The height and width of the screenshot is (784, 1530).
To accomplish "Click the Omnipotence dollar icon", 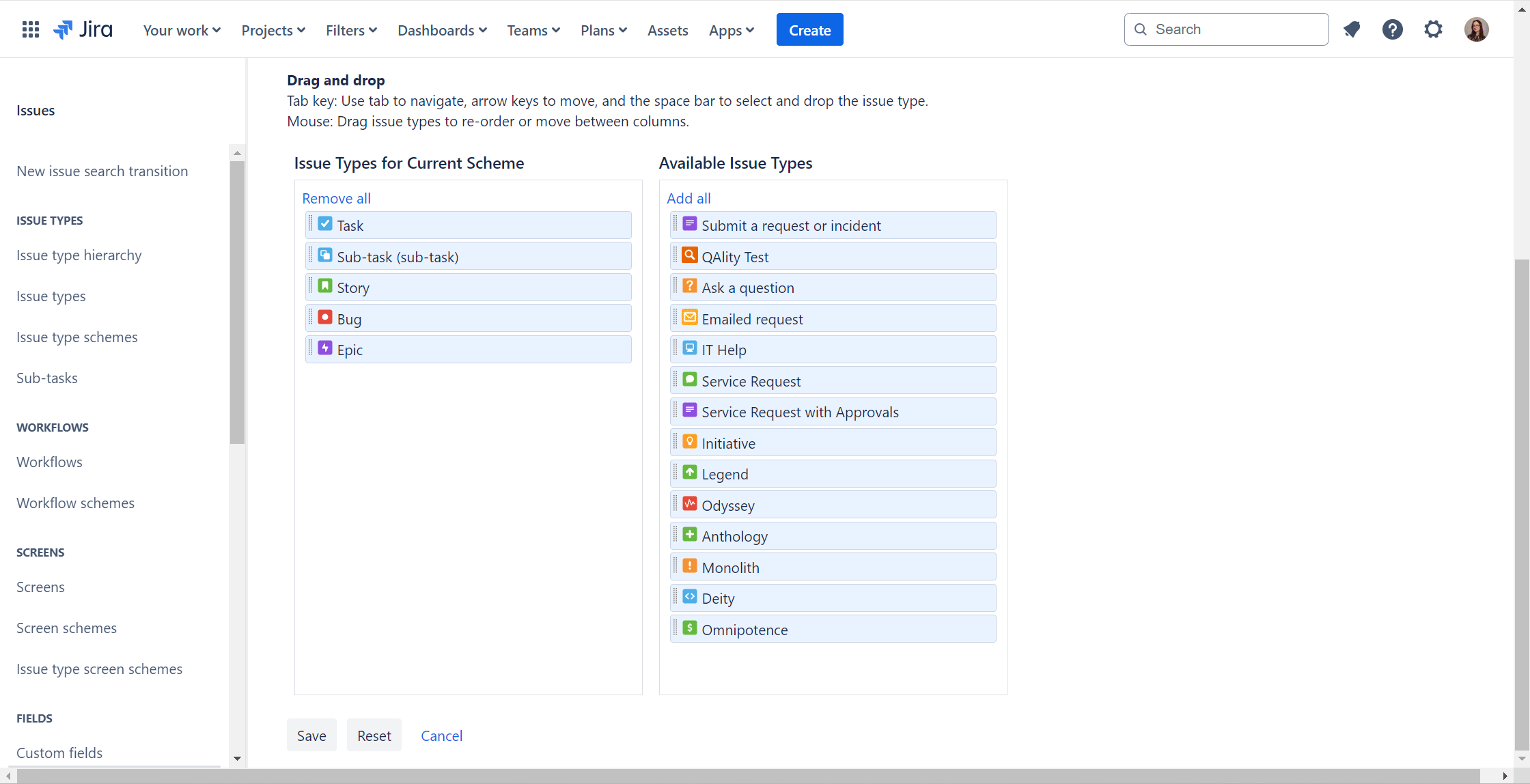I will point(689,627).
